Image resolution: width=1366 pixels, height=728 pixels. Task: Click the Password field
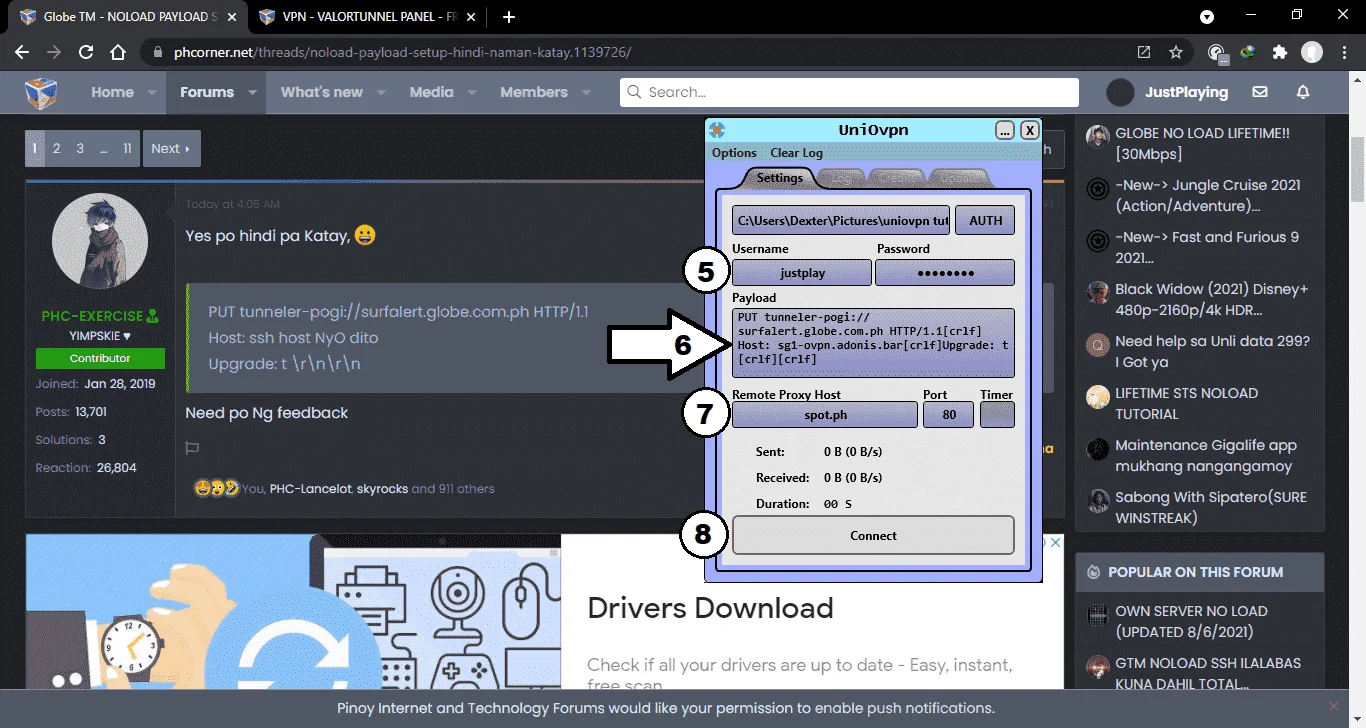[x=945, y=272]
